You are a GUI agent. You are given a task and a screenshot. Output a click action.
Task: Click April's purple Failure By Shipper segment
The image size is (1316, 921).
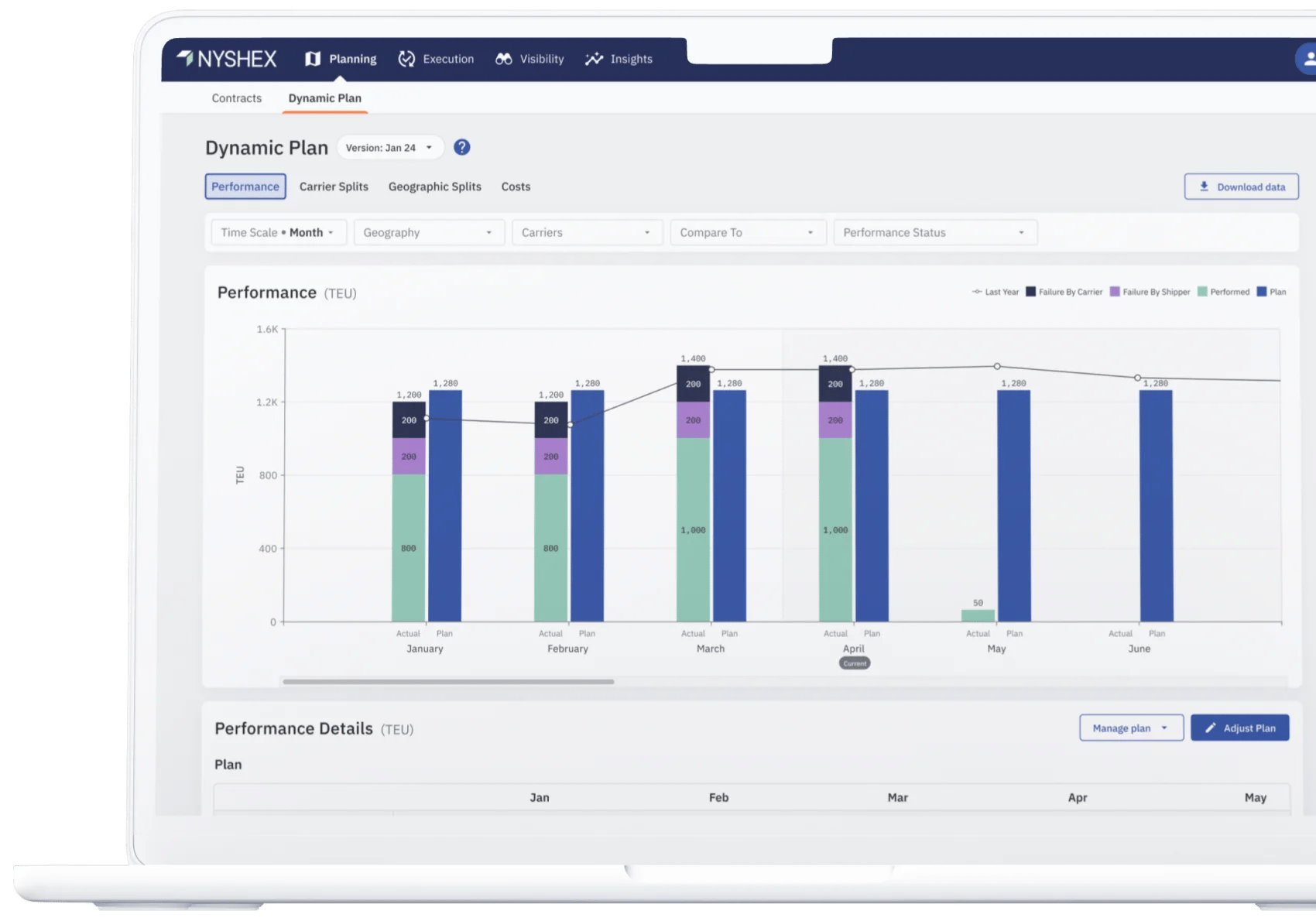pos(835,420)
